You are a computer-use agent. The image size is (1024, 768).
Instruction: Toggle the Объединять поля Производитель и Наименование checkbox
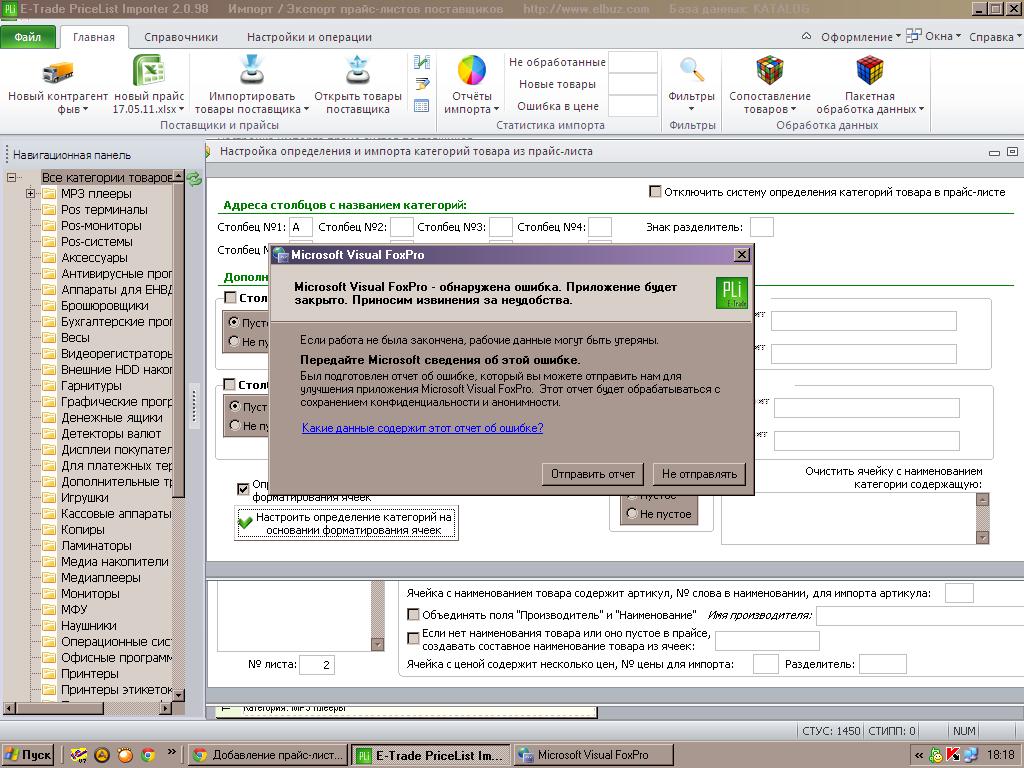click(413, 615)
